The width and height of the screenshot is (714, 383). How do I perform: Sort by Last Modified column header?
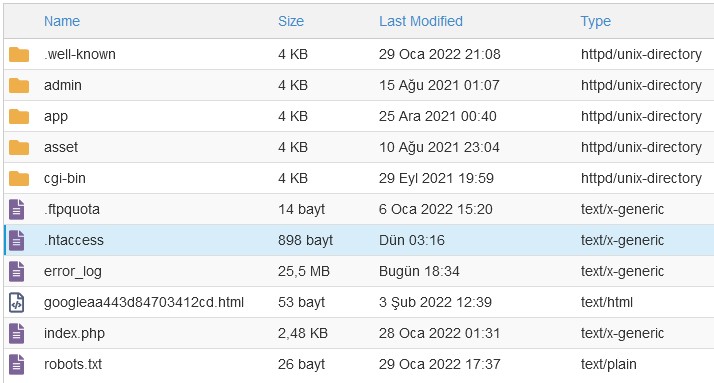point(421,21)
